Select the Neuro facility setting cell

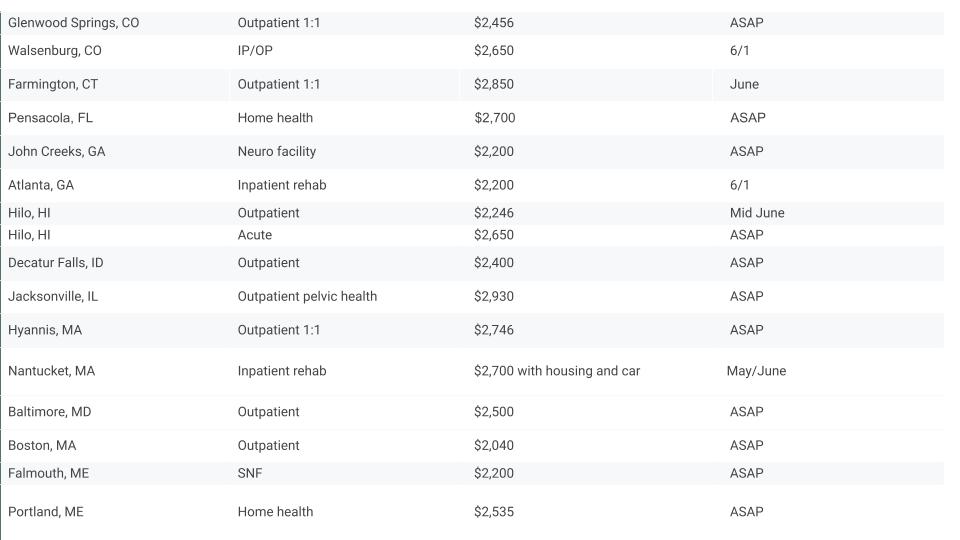pos(277,152)
